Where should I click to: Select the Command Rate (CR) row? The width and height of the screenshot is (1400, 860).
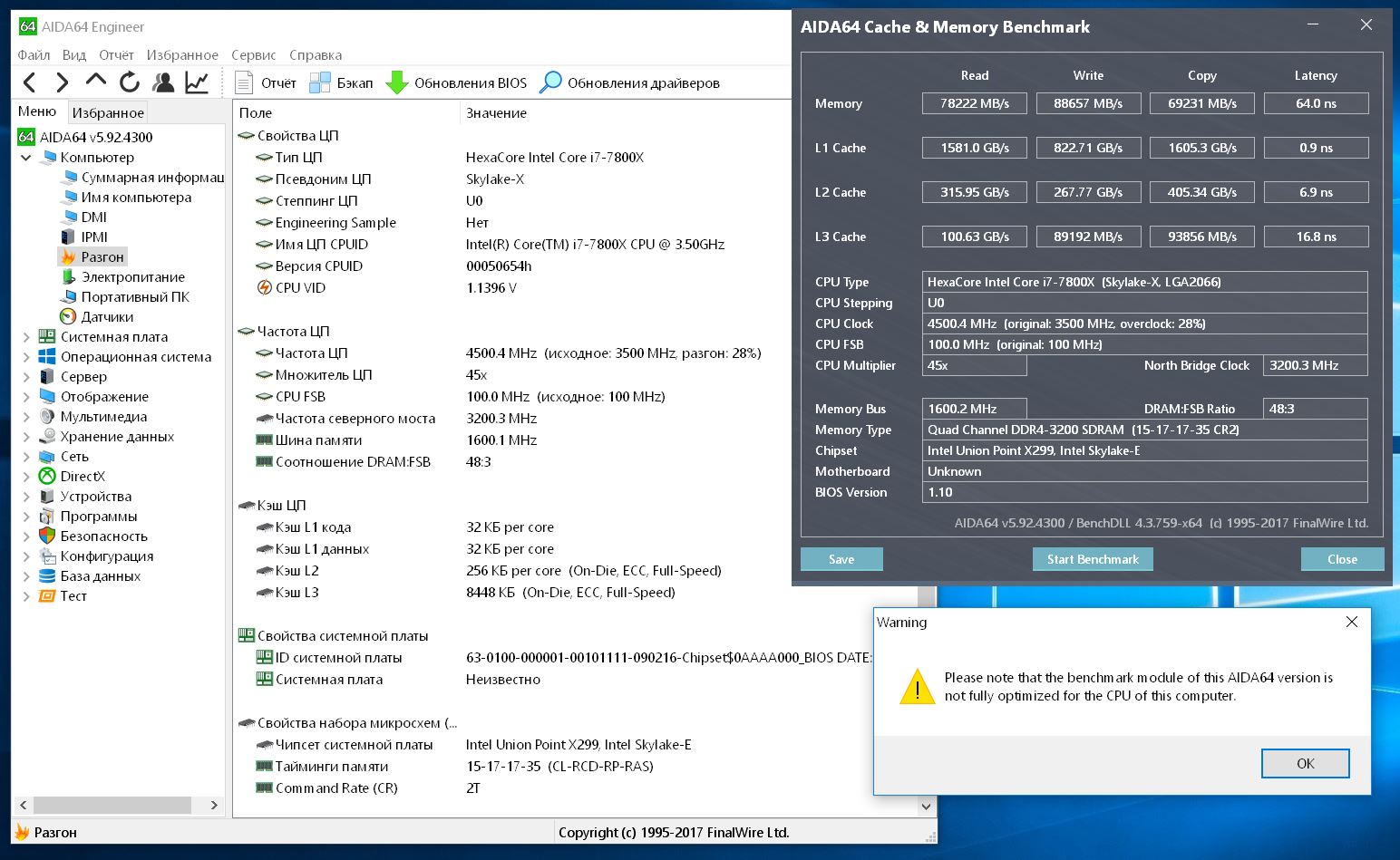pyautogui.click(x=576, y=788)
